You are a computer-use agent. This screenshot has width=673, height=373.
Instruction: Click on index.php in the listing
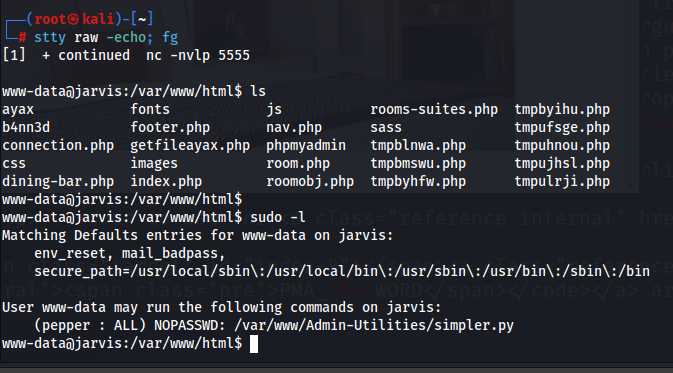coord(166,182)
